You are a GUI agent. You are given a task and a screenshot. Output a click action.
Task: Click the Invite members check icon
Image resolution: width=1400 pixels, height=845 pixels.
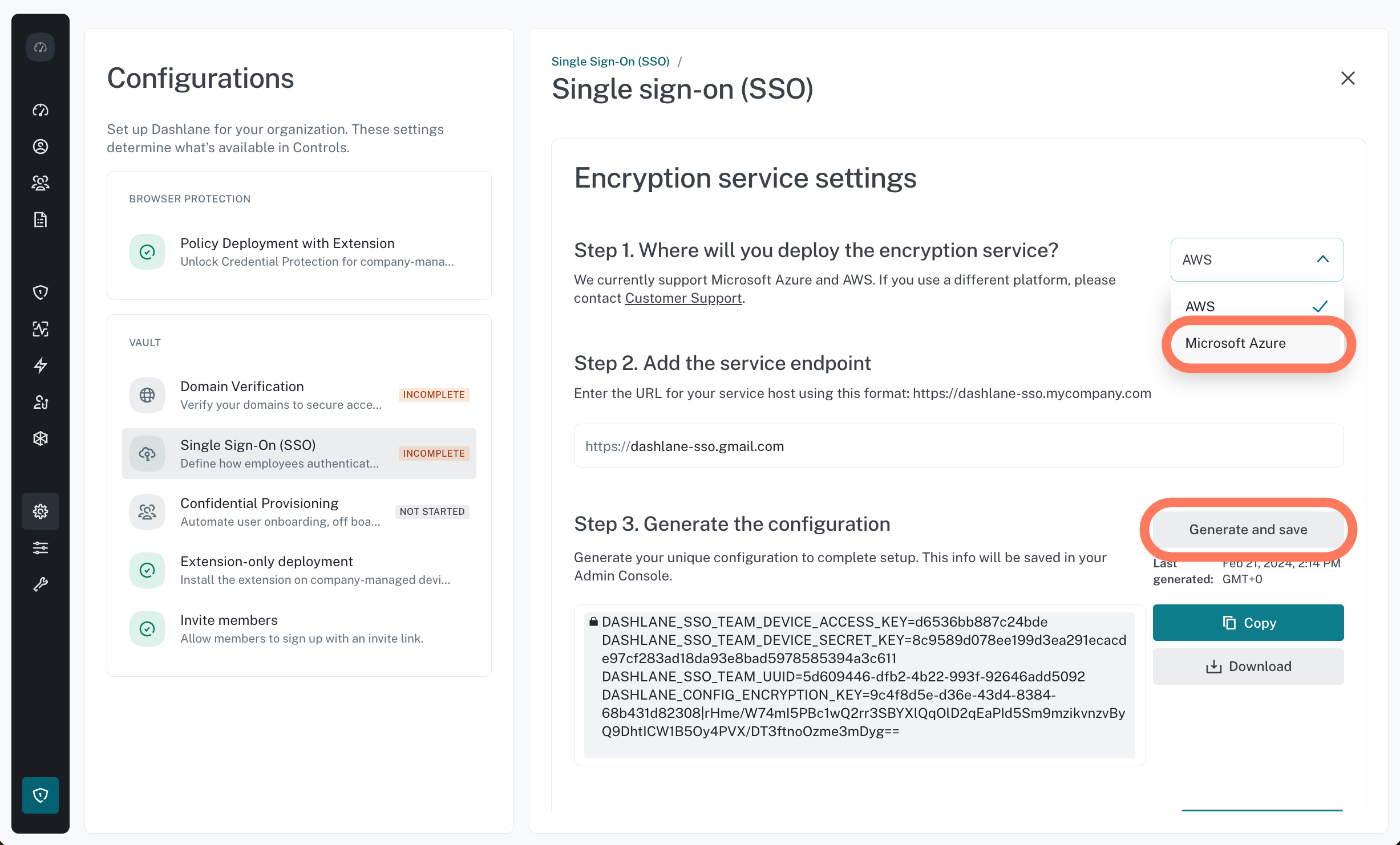(147, 629)
